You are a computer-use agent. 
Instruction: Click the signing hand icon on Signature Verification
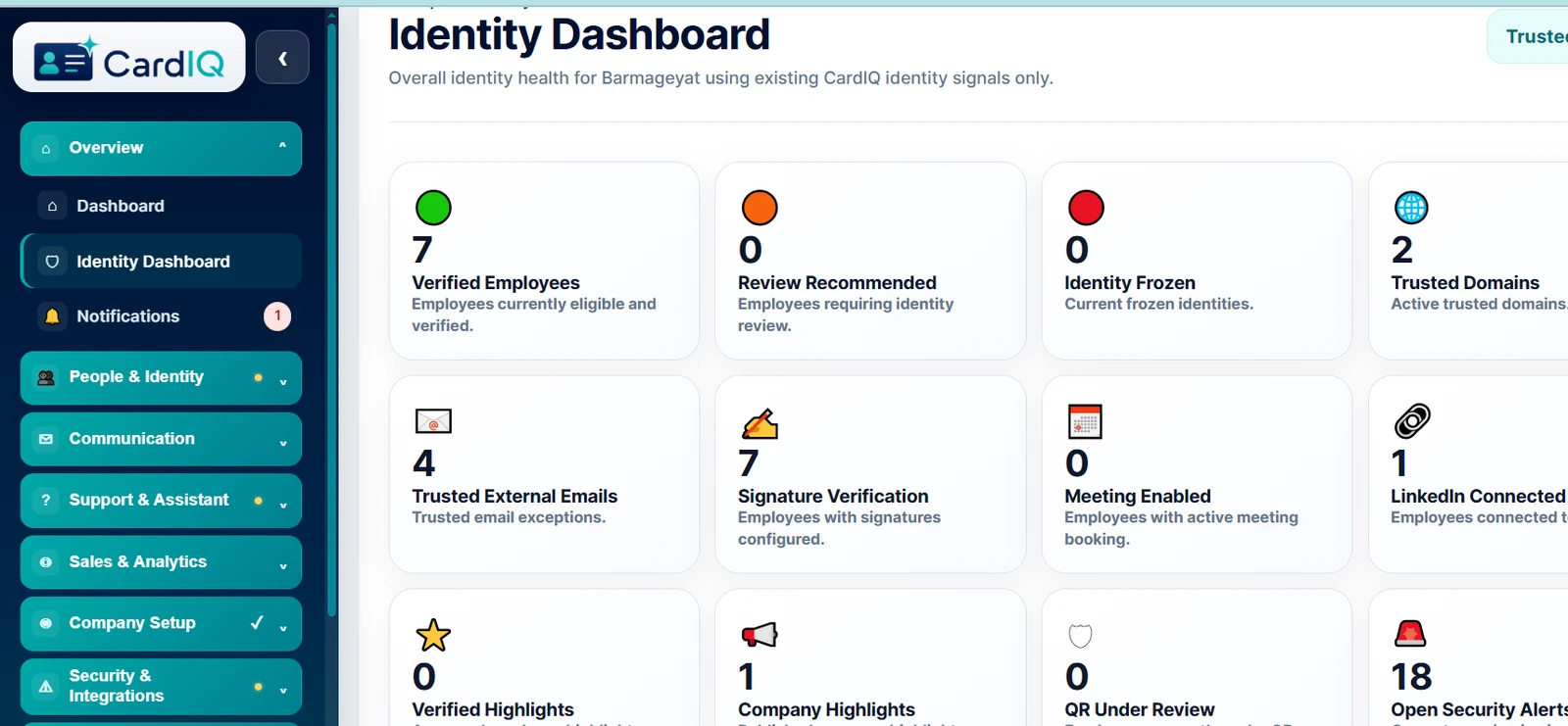tap(759, 422)
